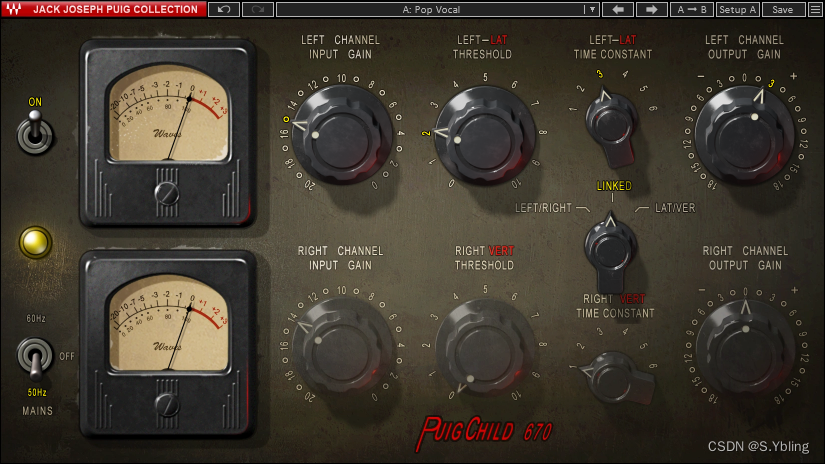The height and width of the screenshot is (464, 825).
Task: Click the Left-Lat Time Constant selector
Action: click(611, 126)
